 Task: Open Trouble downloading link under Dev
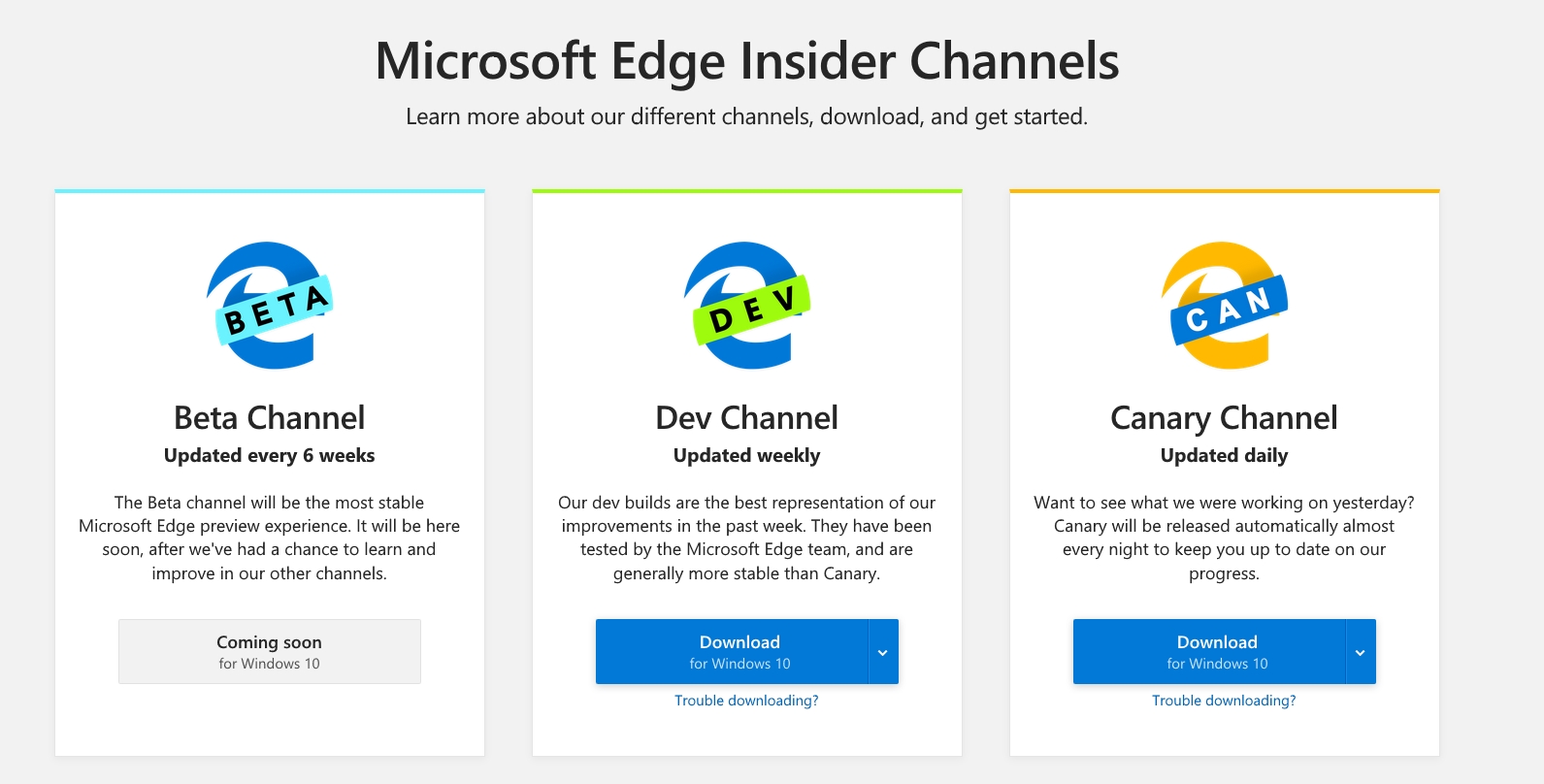click(x=746, y=701)
